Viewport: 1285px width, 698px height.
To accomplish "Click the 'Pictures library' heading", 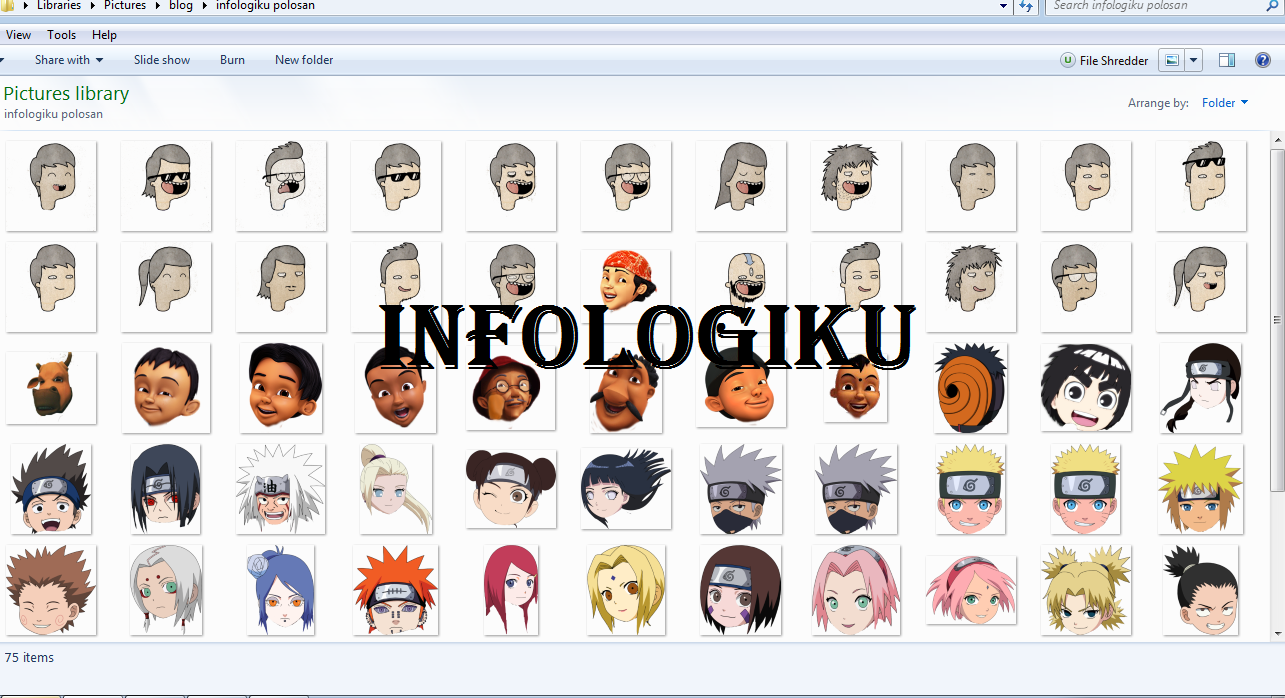I will pyautogui.click(x=66, y=93).
